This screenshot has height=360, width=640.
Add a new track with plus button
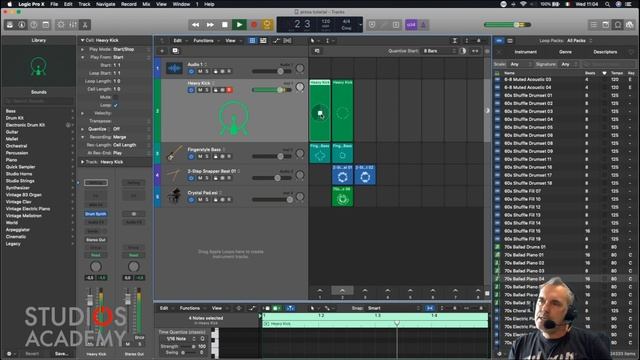point(162,51)
